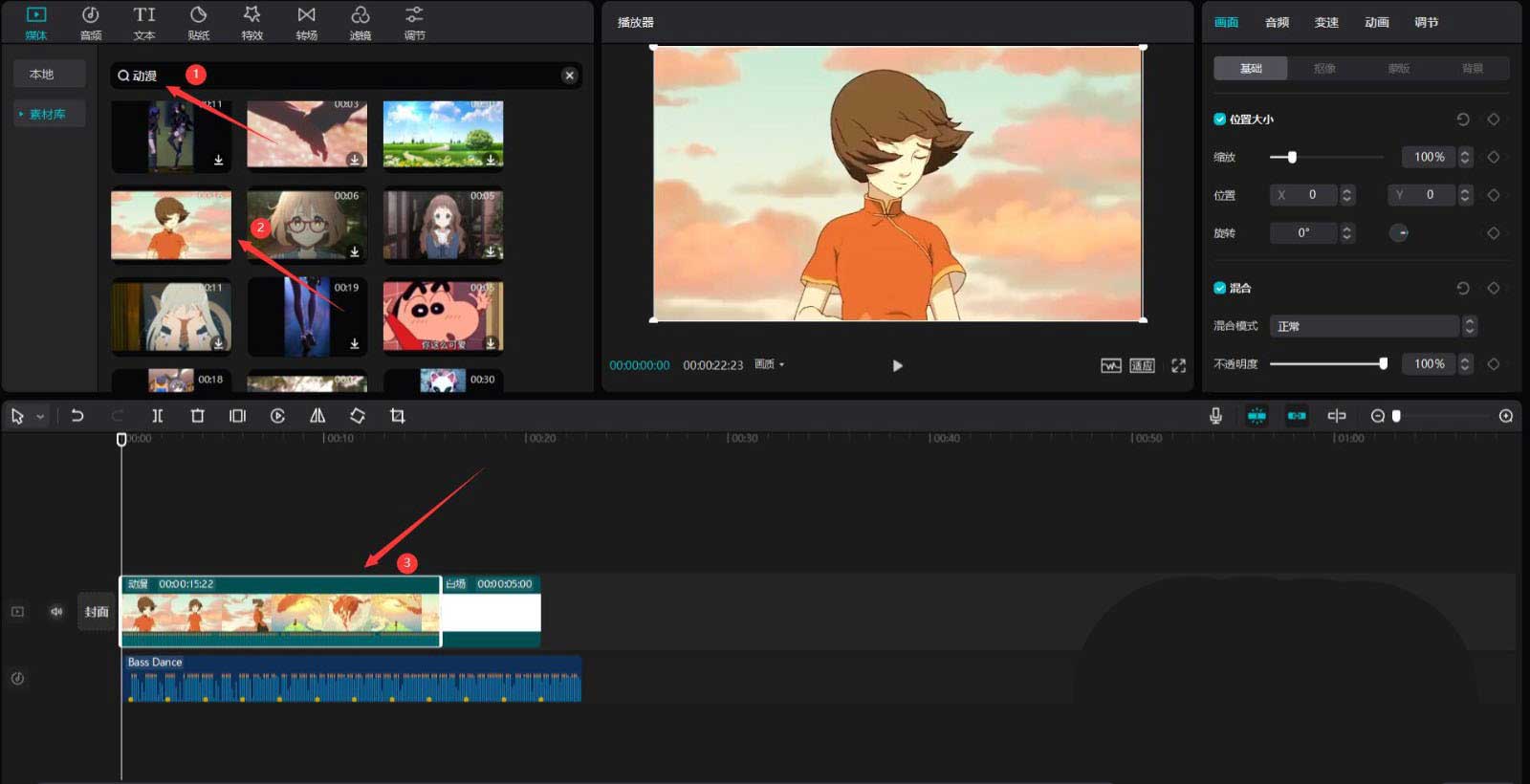Open the 混合模式 正常 dropdown
1530x784 pixels.
point(1373,326)
